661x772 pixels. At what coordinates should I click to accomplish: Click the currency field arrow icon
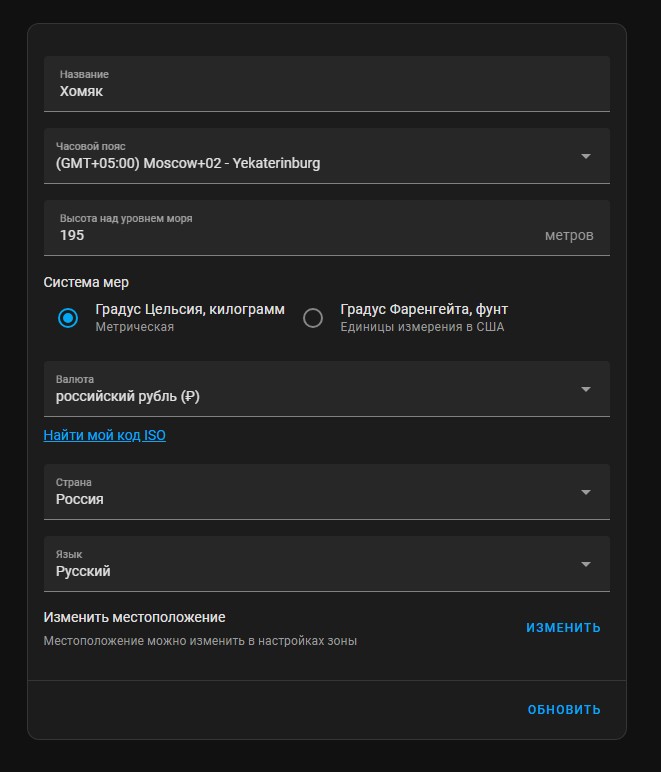point(586,389)
